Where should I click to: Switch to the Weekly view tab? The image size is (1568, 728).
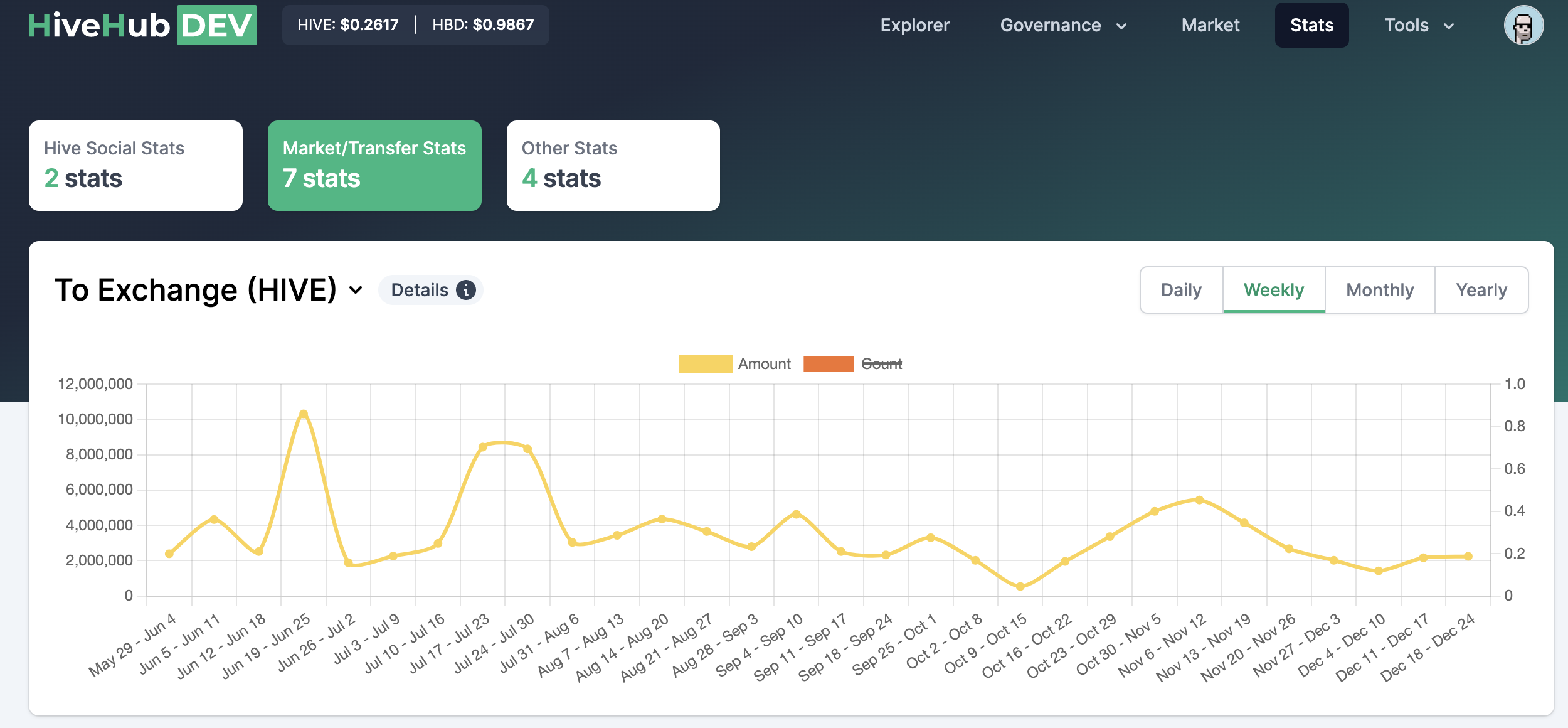coord(1274,290)
